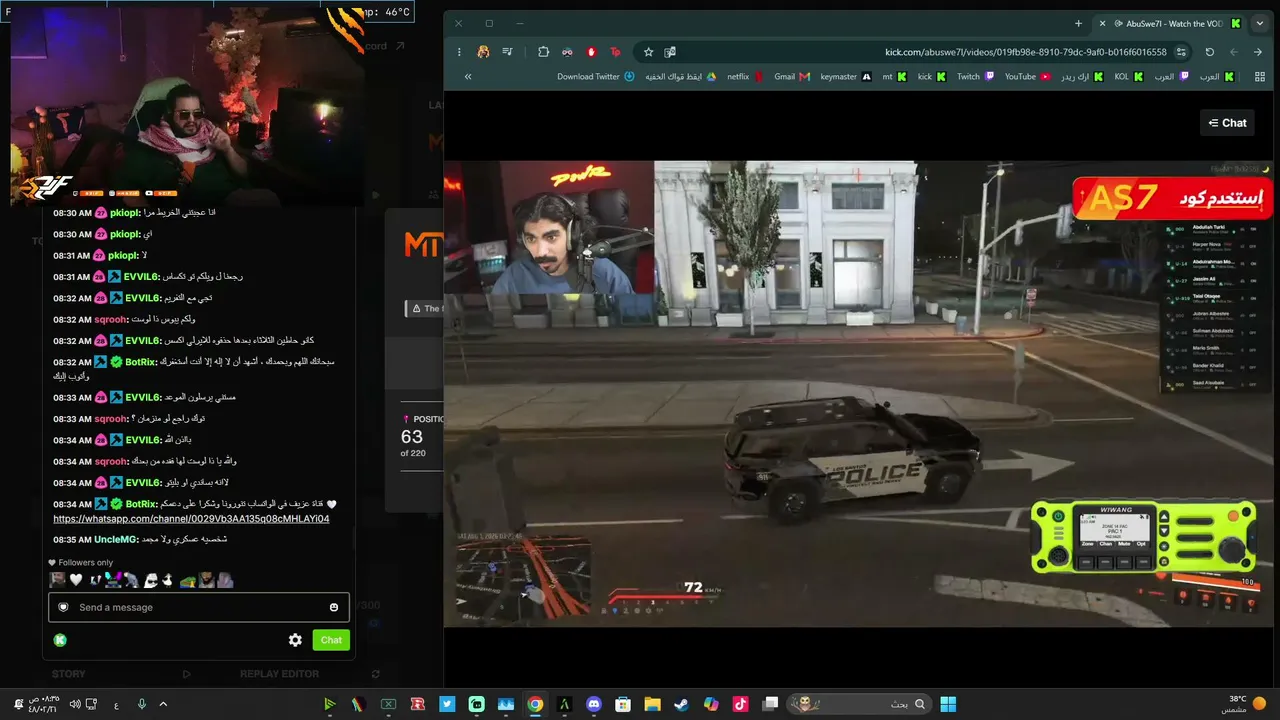Open the Chrome Extensions puzzle icon
Viewport: 1280px width, 720px height.
pos(543,52)
